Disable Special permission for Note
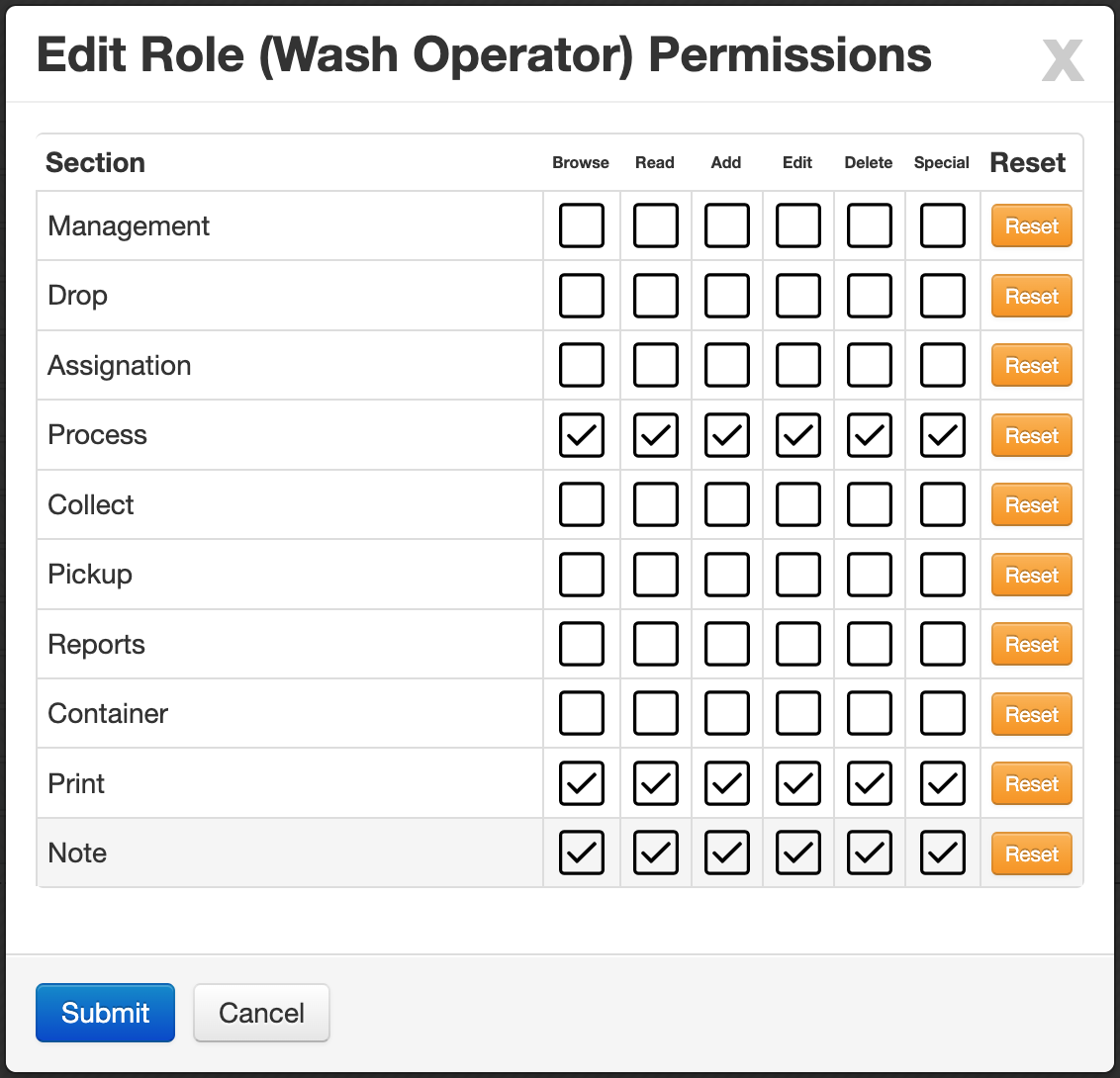The height and width of the screenshot is (1078, 1120). point(943,853)
